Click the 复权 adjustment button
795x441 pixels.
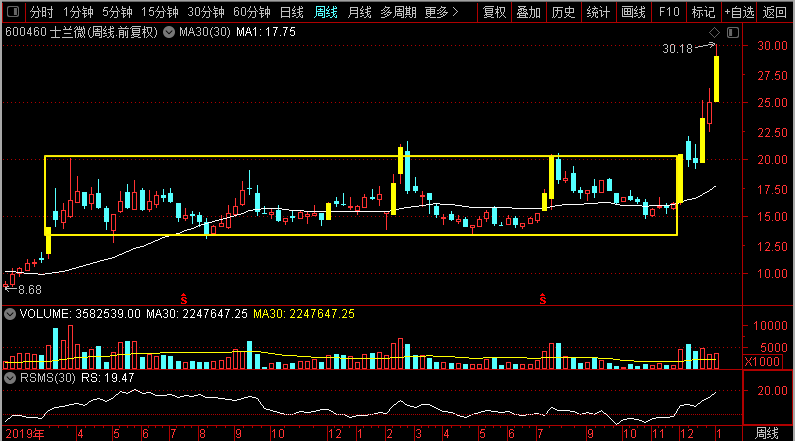click(494, 12)
